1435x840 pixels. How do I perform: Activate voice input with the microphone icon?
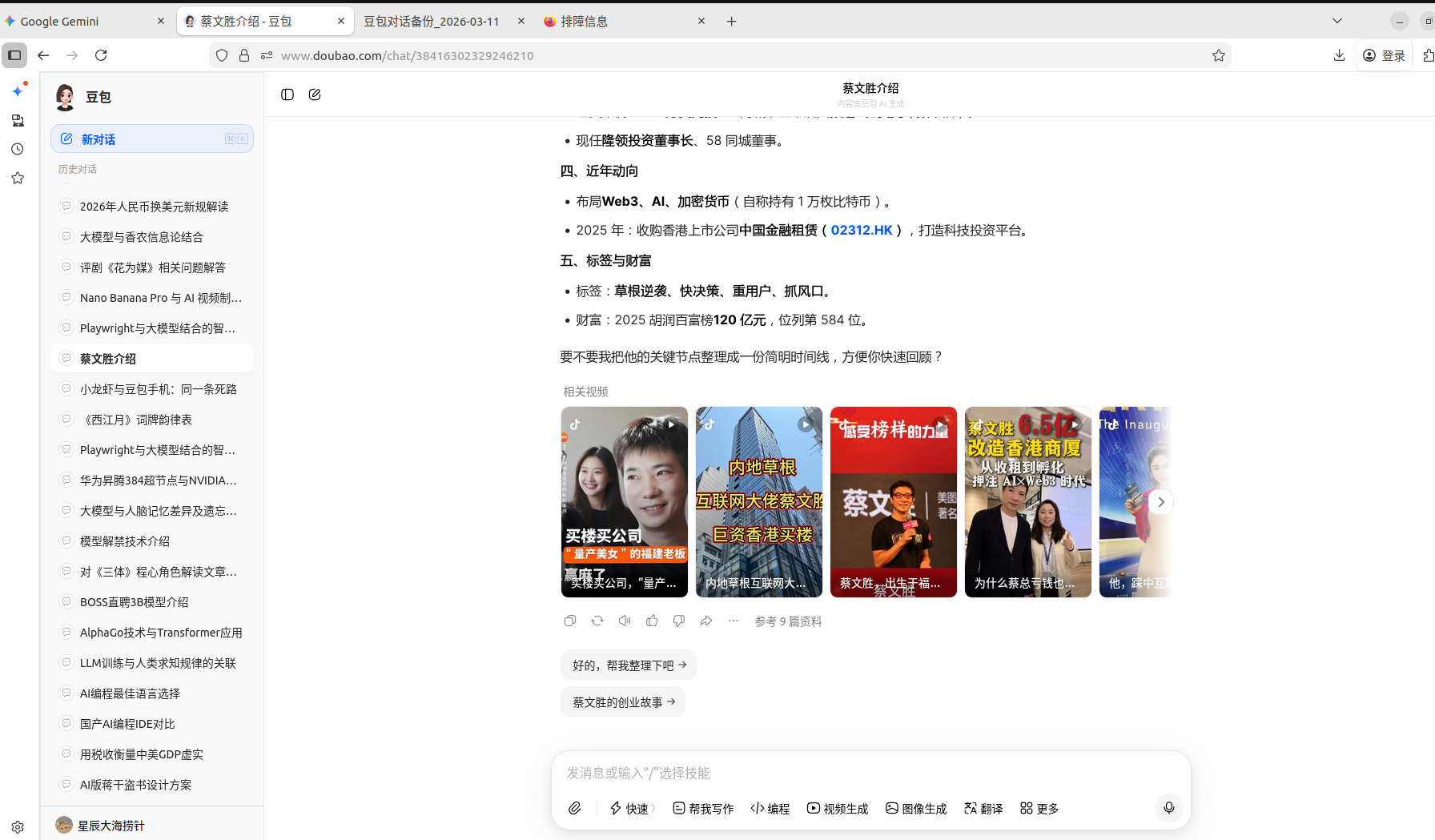[x=1168, y=808]
